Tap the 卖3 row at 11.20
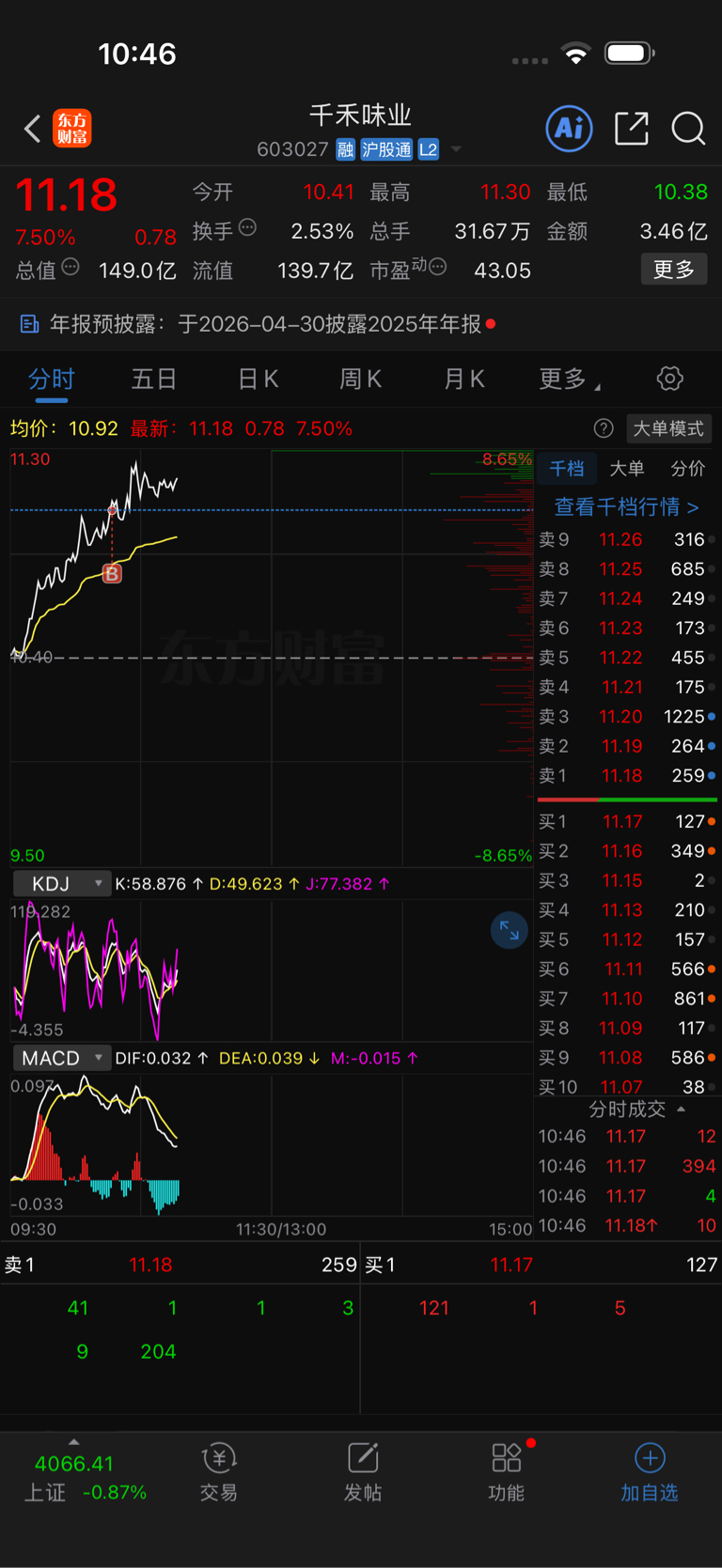 tap(627, 717)
